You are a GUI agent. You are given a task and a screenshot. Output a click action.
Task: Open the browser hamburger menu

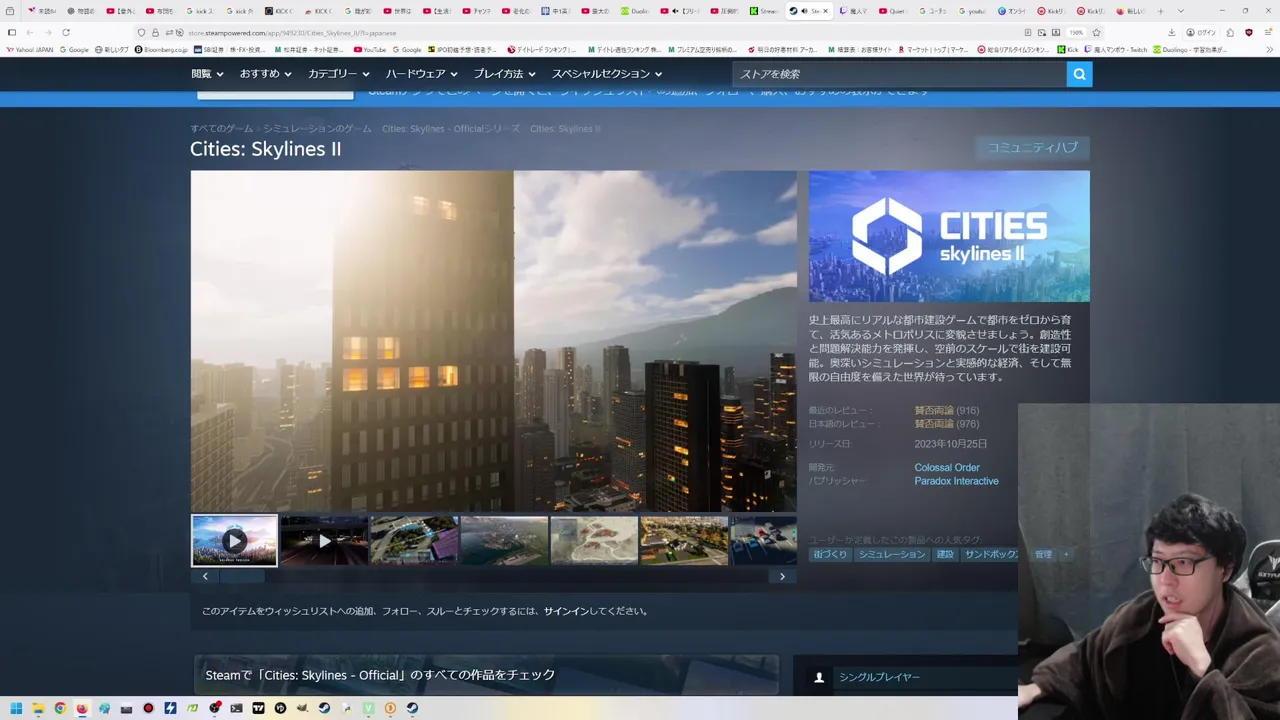pos(1267,32)
